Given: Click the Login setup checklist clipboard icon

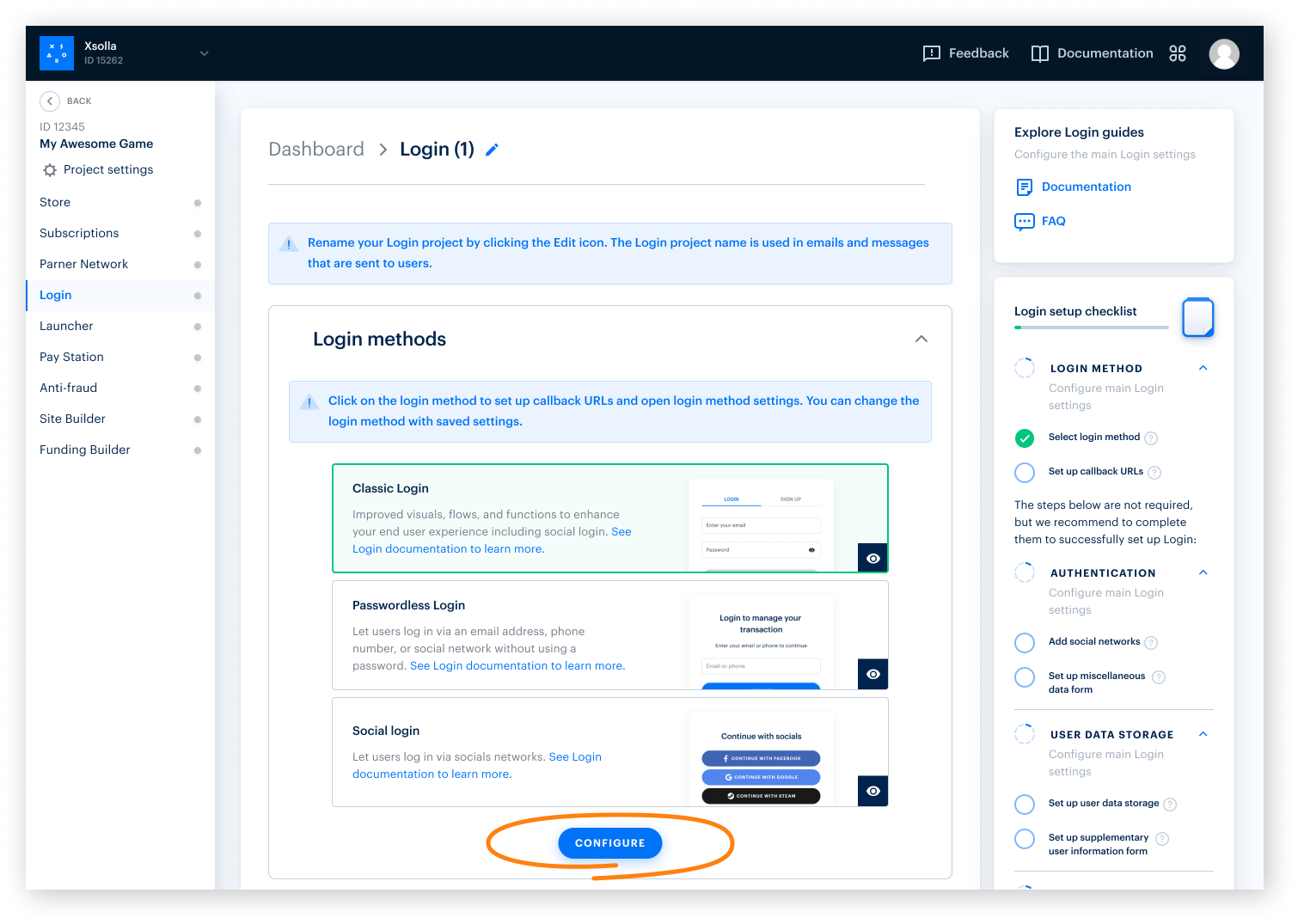Looking at the screenshot, I should coord(1197,317).
